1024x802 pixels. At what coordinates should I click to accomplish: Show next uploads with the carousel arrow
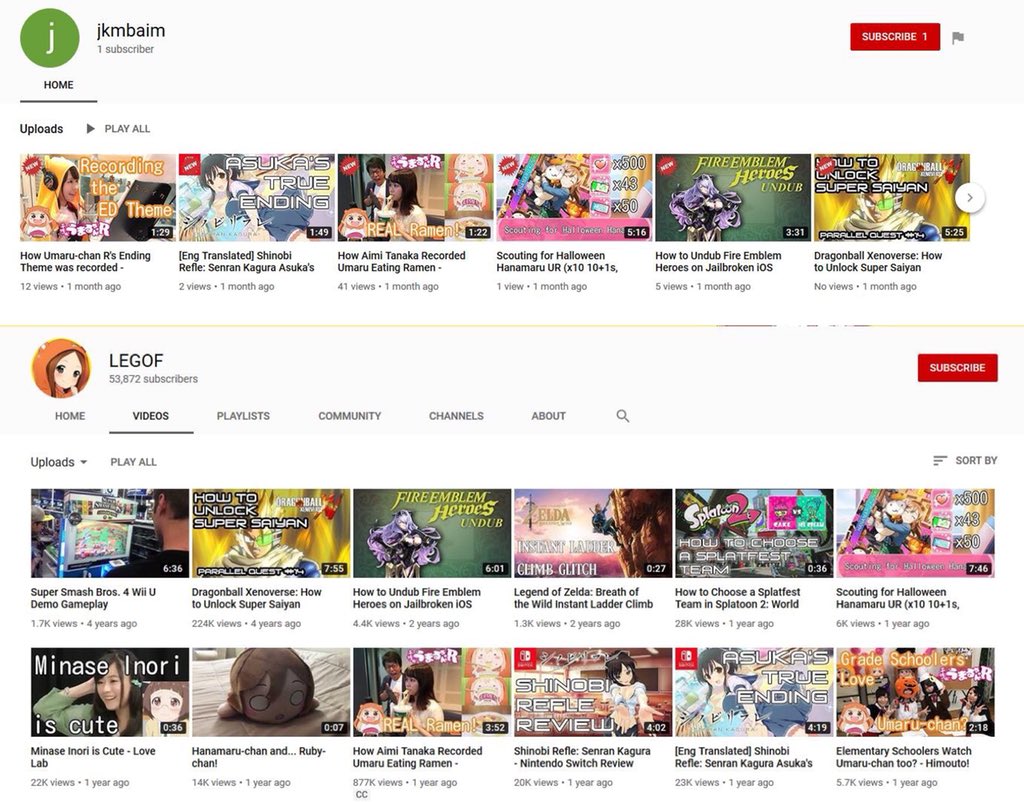(x=970, y=197)
